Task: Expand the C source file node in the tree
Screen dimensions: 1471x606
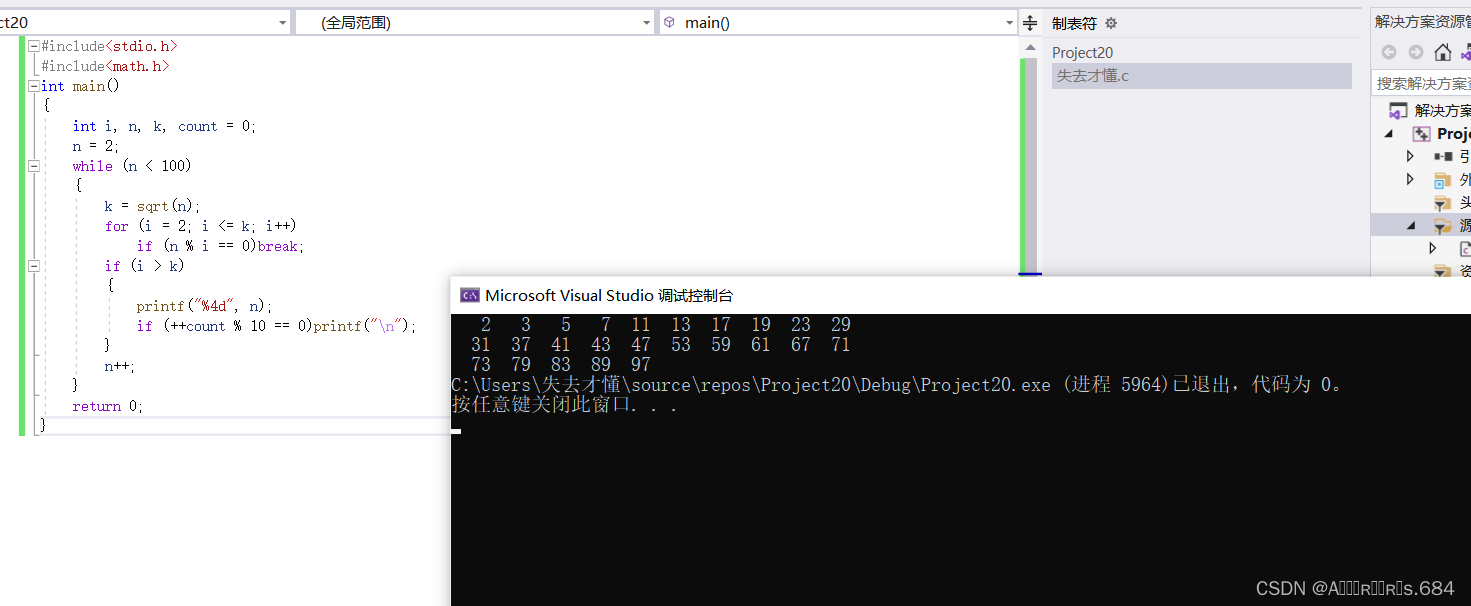Action: (x=1432, y=248)
